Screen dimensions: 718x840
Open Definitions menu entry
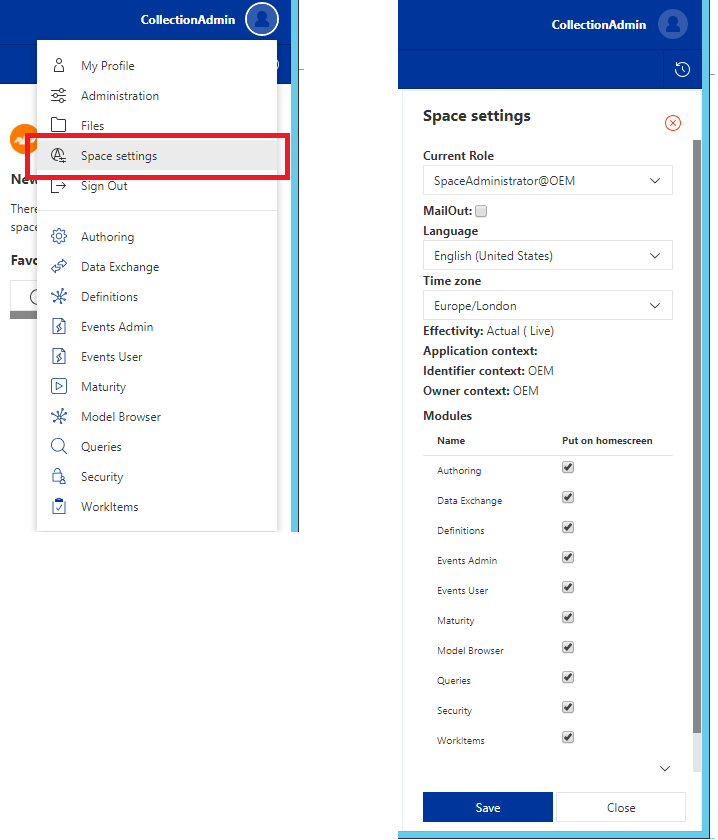coord(157,297)
